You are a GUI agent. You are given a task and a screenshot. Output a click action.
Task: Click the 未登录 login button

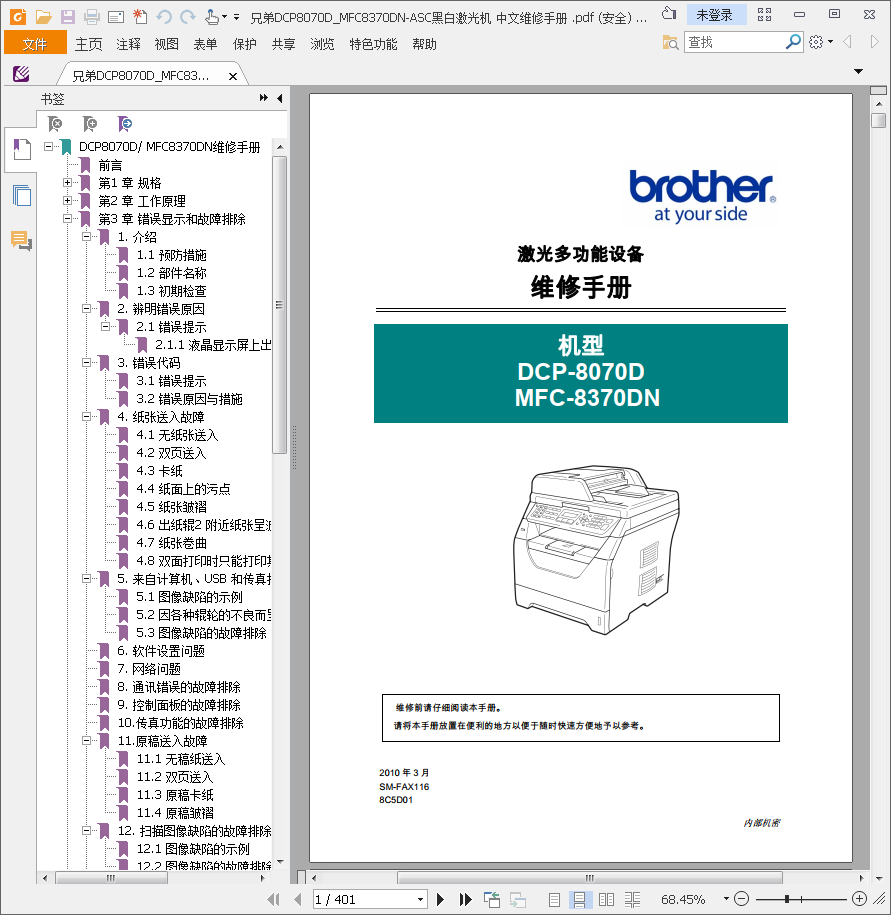[717, 15]
